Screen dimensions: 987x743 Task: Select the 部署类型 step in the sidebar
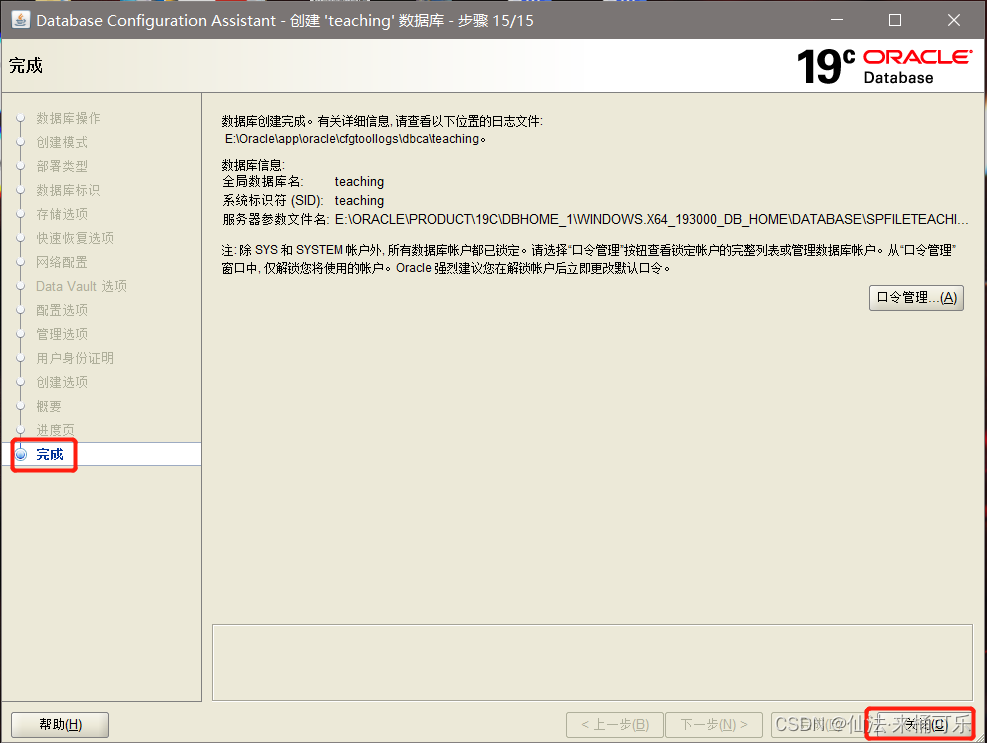[62, 166]
